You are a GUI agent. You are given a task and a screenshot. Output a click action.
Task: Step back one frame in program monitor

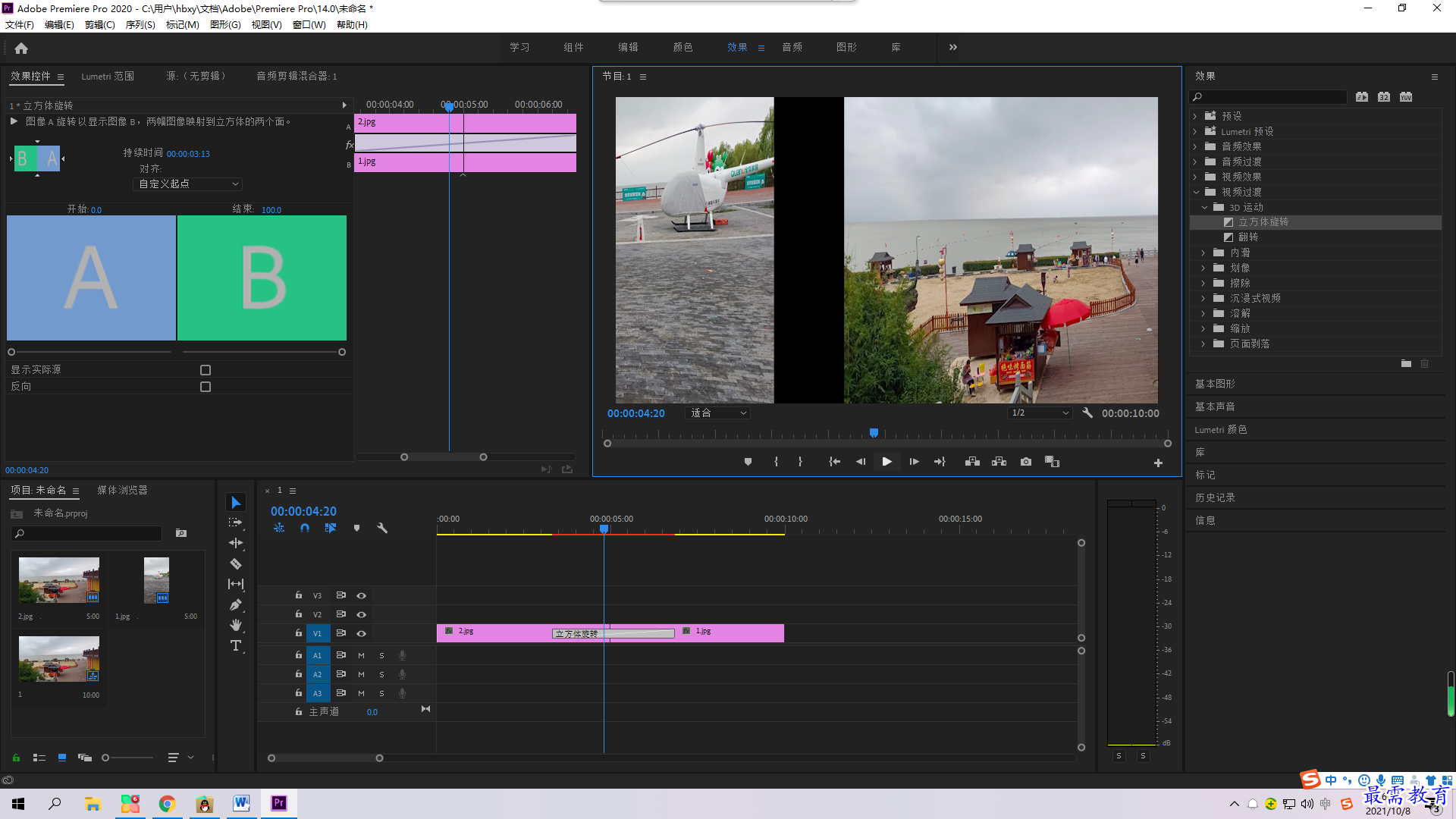pyautogui.click(x=861, y=462)
